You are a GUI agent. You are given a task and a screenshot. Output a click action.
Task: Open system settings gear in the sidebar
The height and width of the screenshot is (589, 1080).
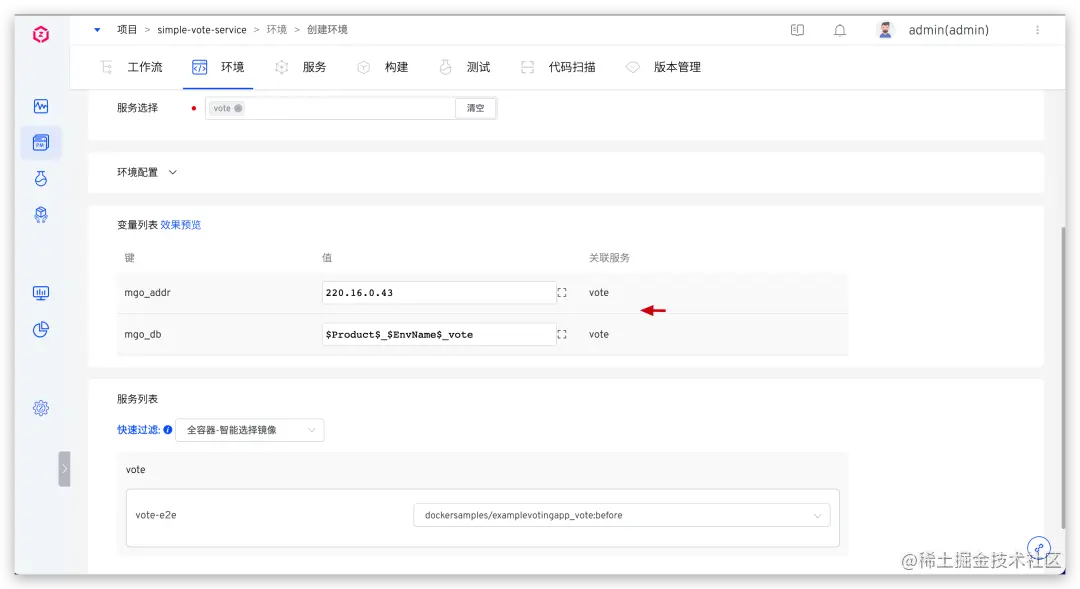40,408
